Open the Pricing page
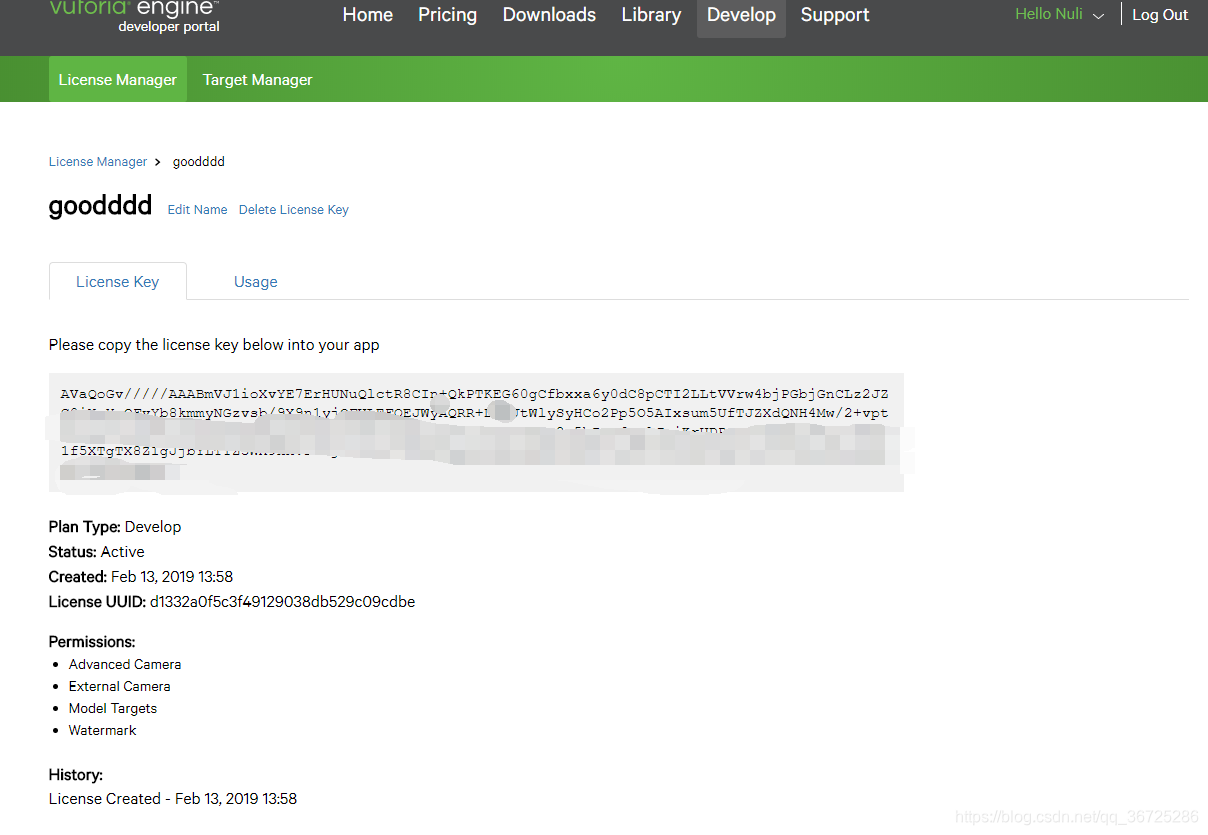Viewport: 1208px width, 835px height. pyautogui.click(x=447, y=15)
